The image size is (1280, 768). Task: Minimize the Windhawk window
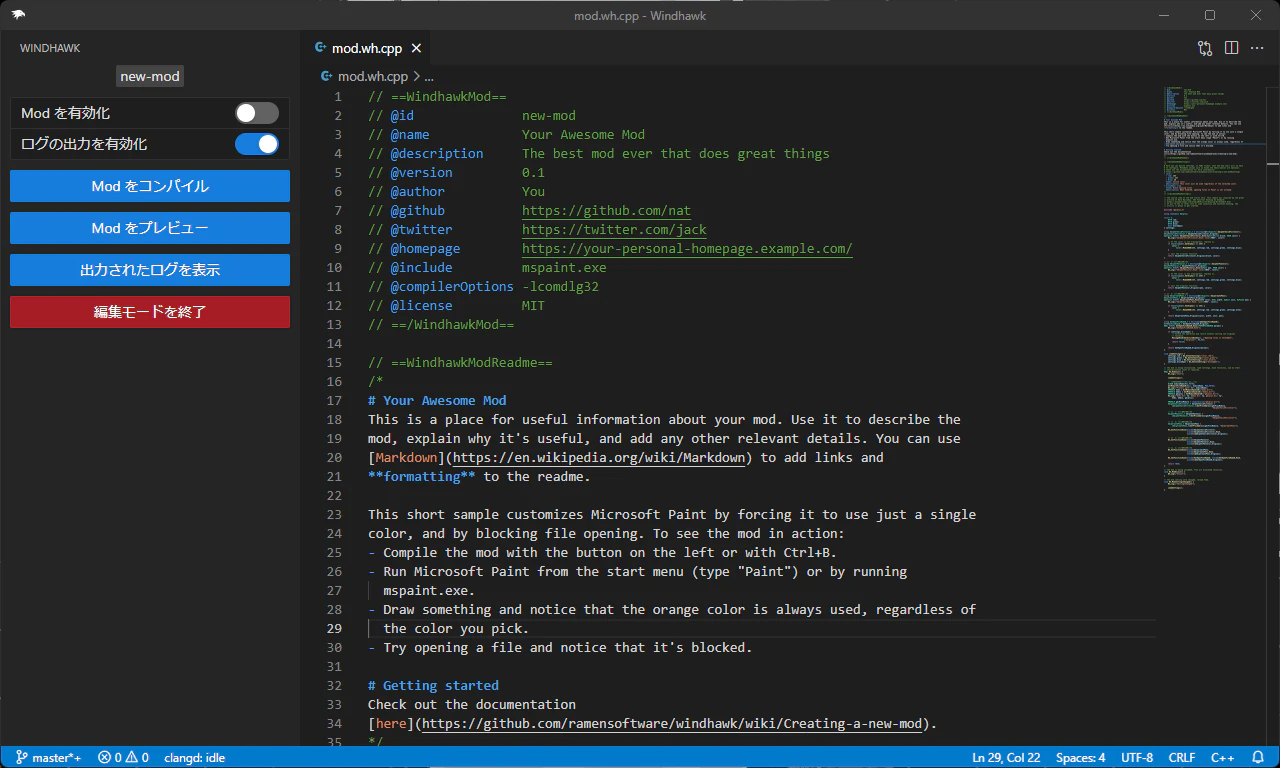(x=1164, y=15)
